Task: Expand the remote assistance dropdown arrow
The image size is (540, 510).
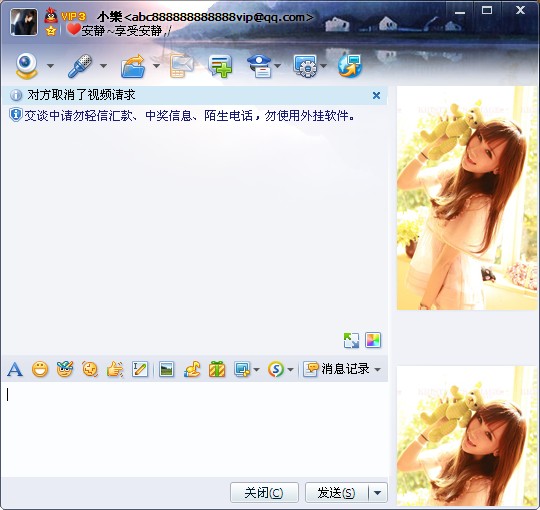Action: (x=323, y=66)
